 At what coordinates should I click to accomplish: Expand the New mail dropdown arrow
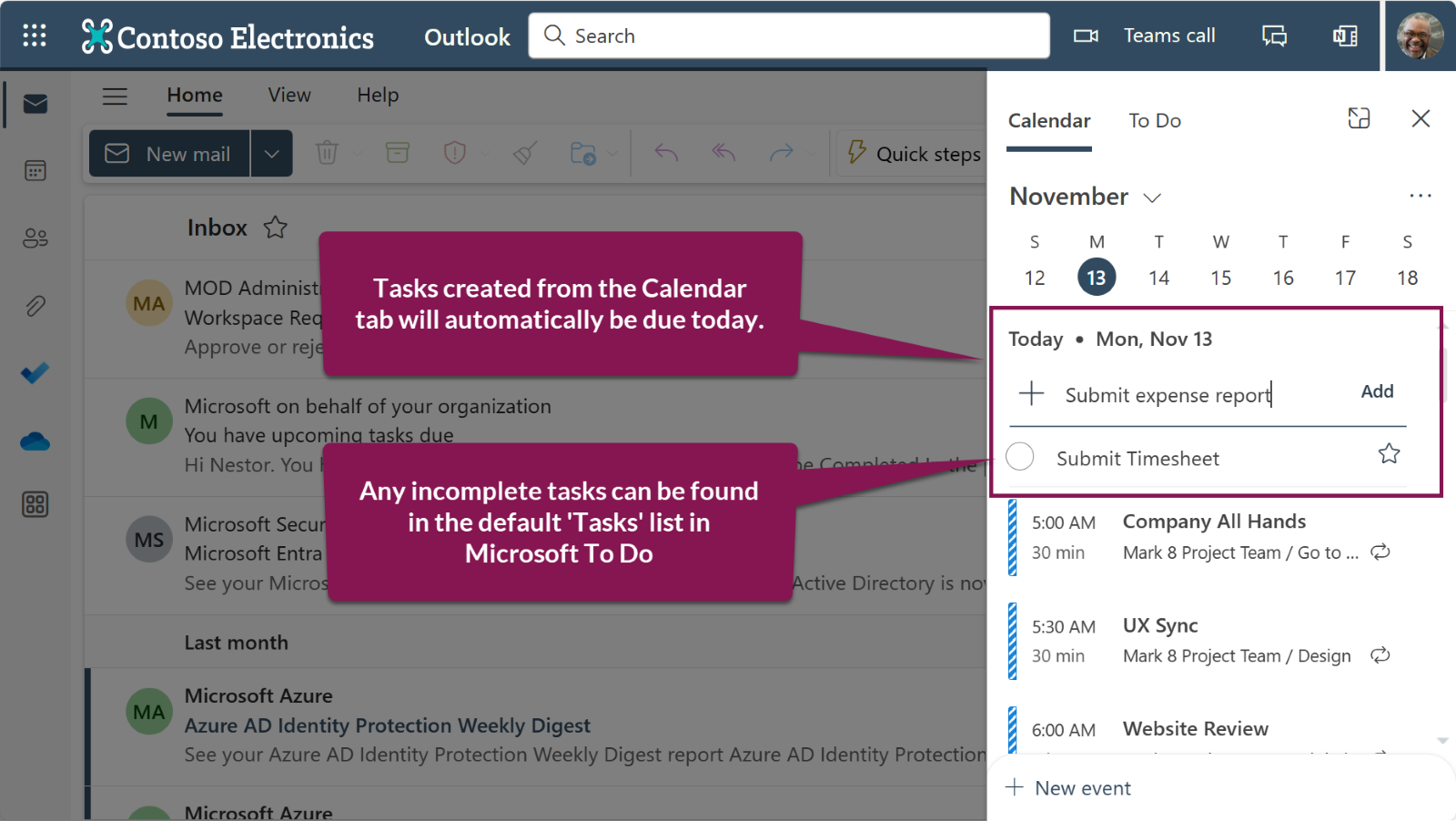271,154
